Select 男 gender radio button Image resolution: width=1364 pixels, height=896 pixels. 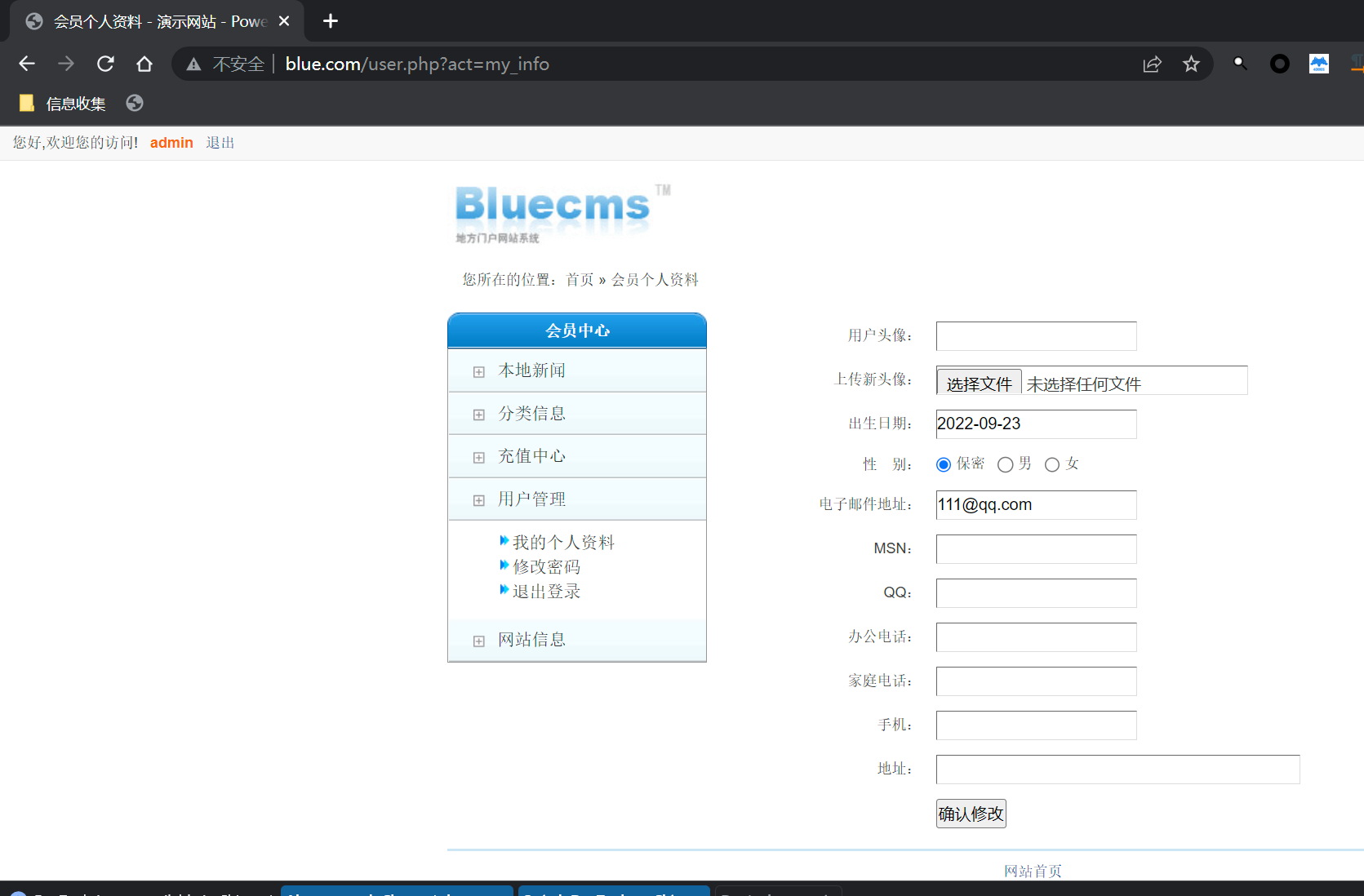[x=1006, y=464]
